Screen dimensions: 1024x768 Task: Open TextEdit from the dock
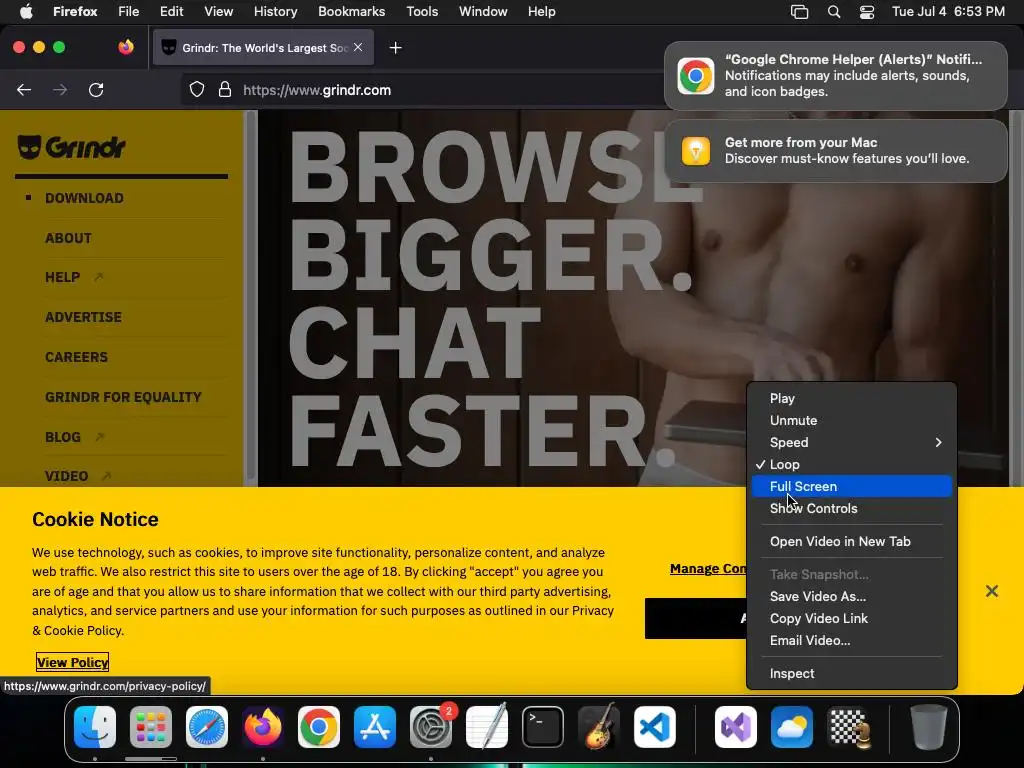point(487,727)
